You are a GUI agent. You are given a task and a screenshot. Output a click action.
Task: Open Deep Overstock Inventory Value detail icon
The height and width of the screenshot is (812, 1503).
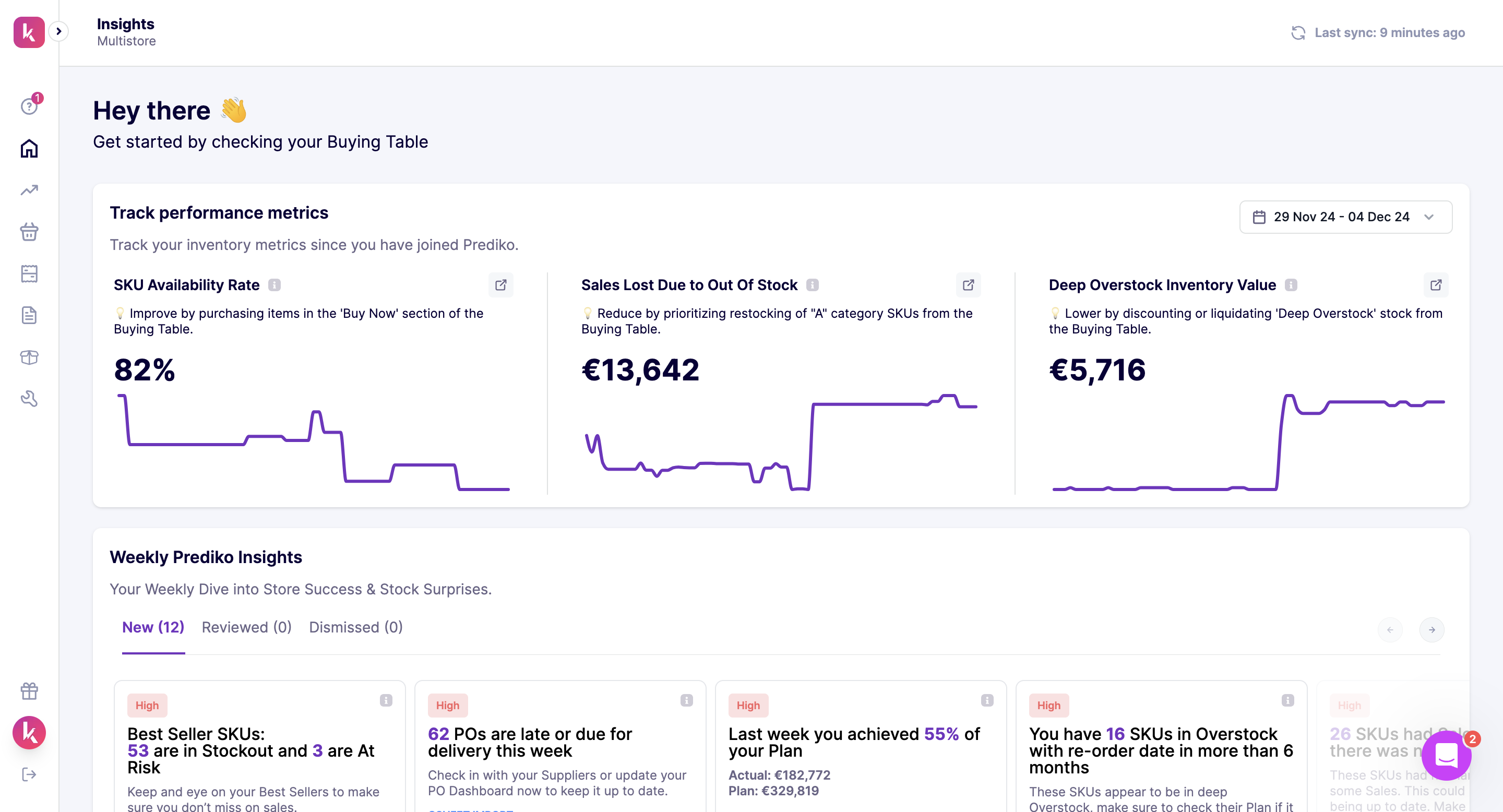1436,284
